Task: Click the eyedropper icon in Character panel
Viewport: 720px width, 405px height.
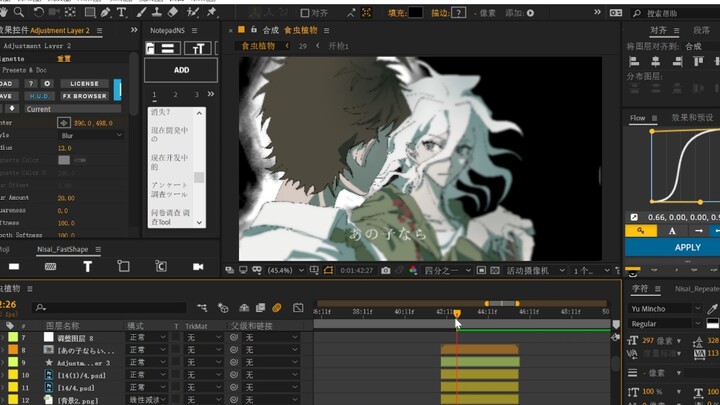Action: click(713, 309)
